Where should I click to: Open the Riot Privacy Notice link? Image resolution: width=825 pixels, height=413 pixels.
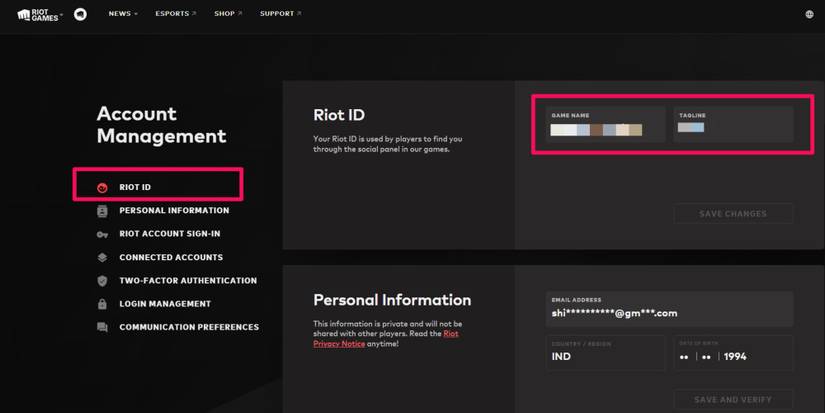pyautogui.click(x=386, y=339)
